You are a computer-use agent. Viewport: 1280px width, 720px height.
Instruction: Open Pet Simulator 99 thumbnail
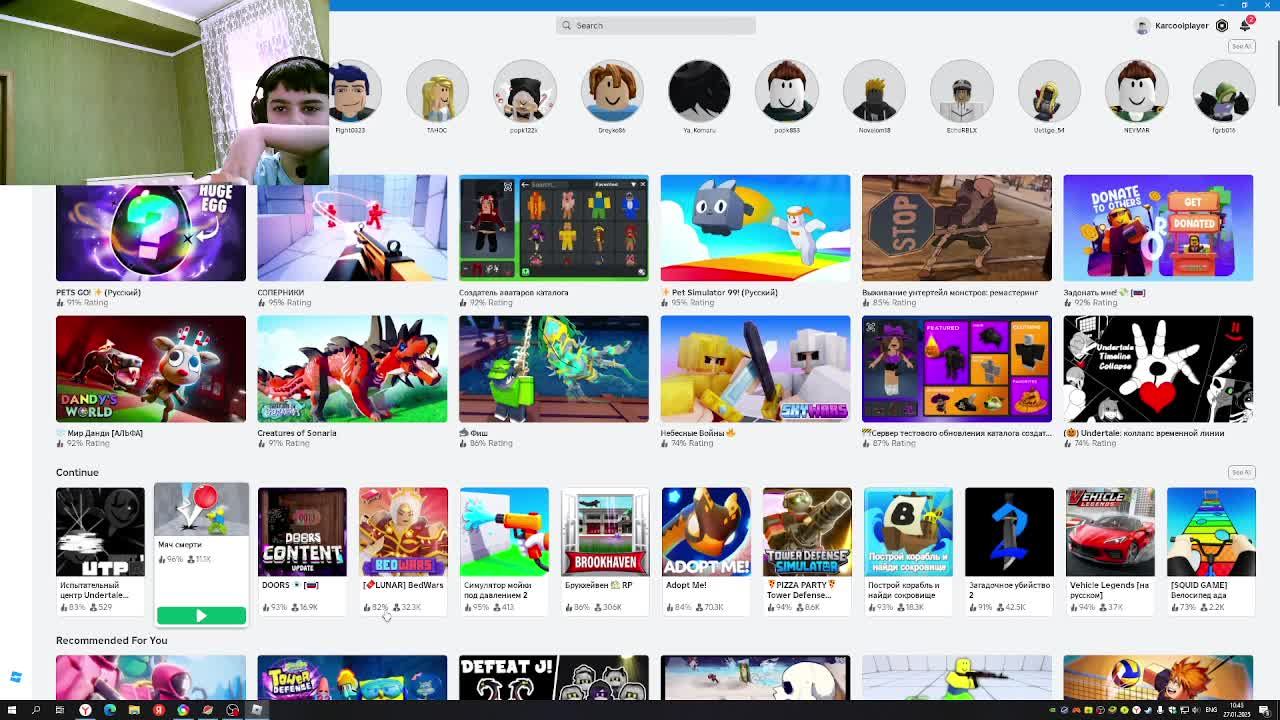pyautogui.click(x=755, y=228)
